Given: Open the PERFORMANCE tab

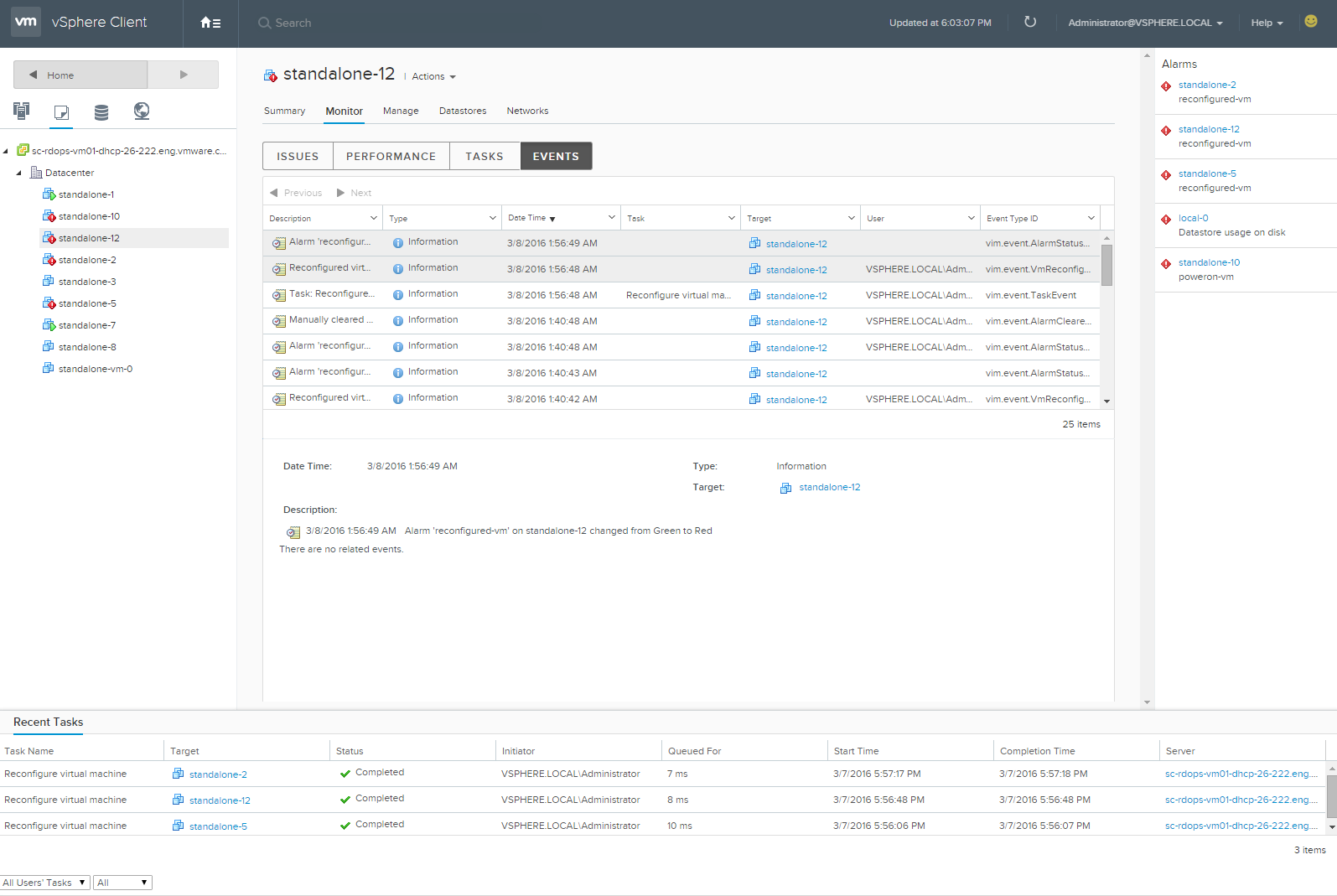Looking at the screenshot, I should [x=391, y=156].
